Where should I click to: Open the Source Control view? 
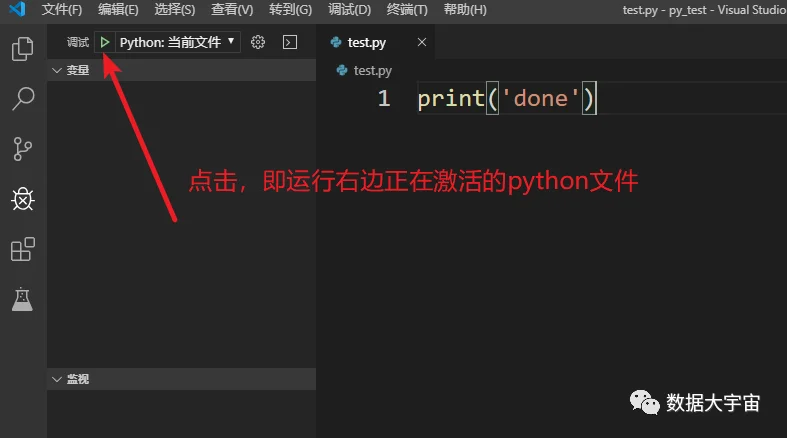(x=23, y=149)
